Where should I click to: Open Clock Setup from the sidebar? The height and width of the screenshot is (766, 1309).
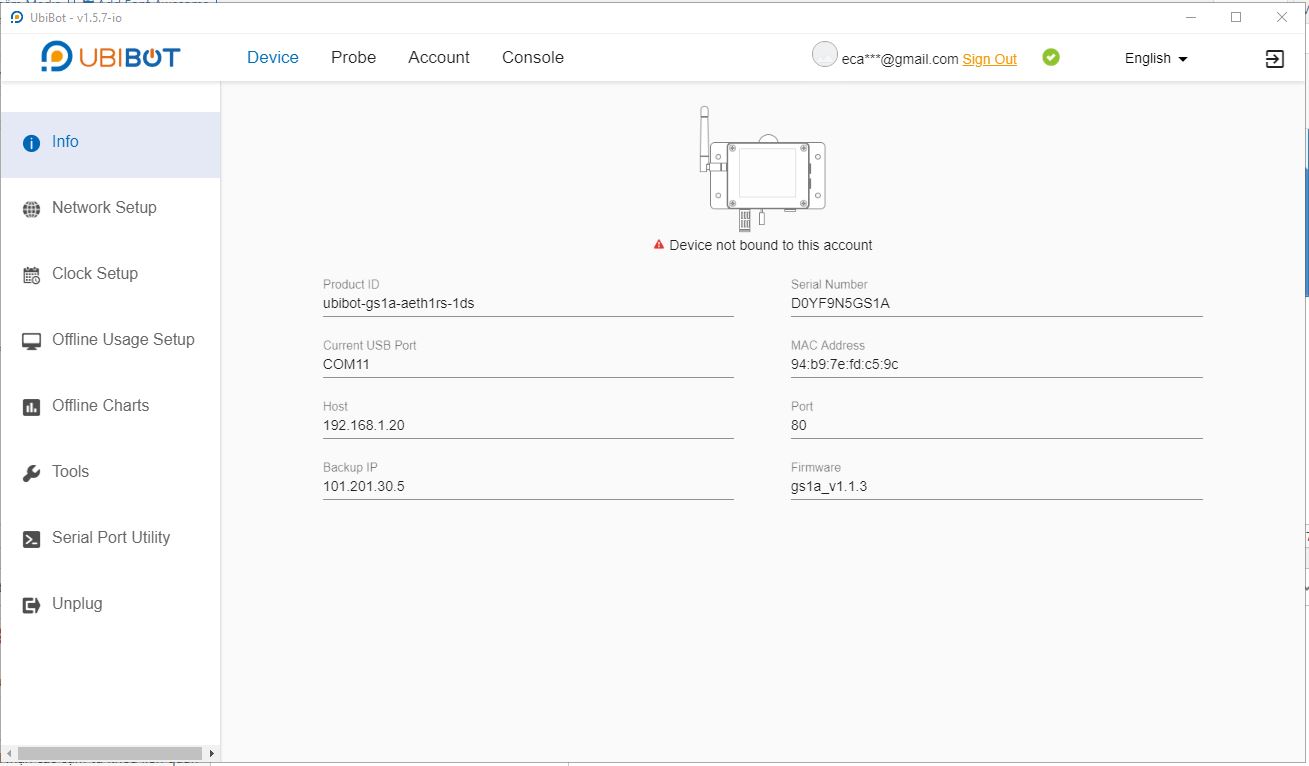[93, 273]
